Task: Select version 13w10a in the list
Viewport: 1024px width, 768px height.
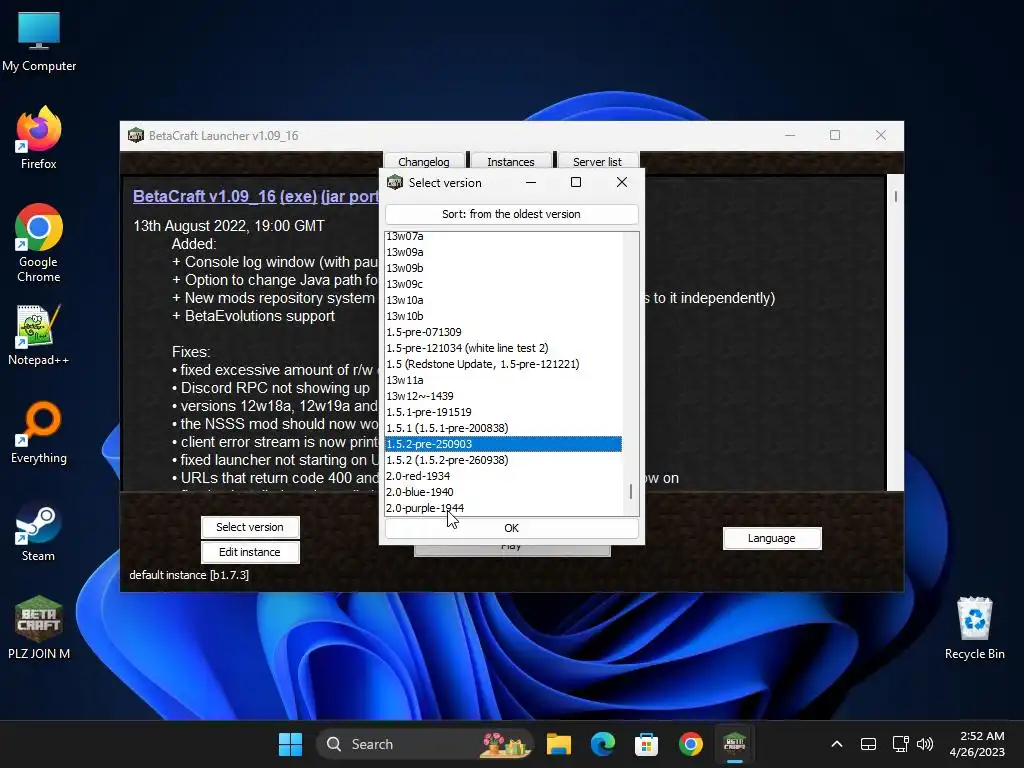Action: point(503,300)
